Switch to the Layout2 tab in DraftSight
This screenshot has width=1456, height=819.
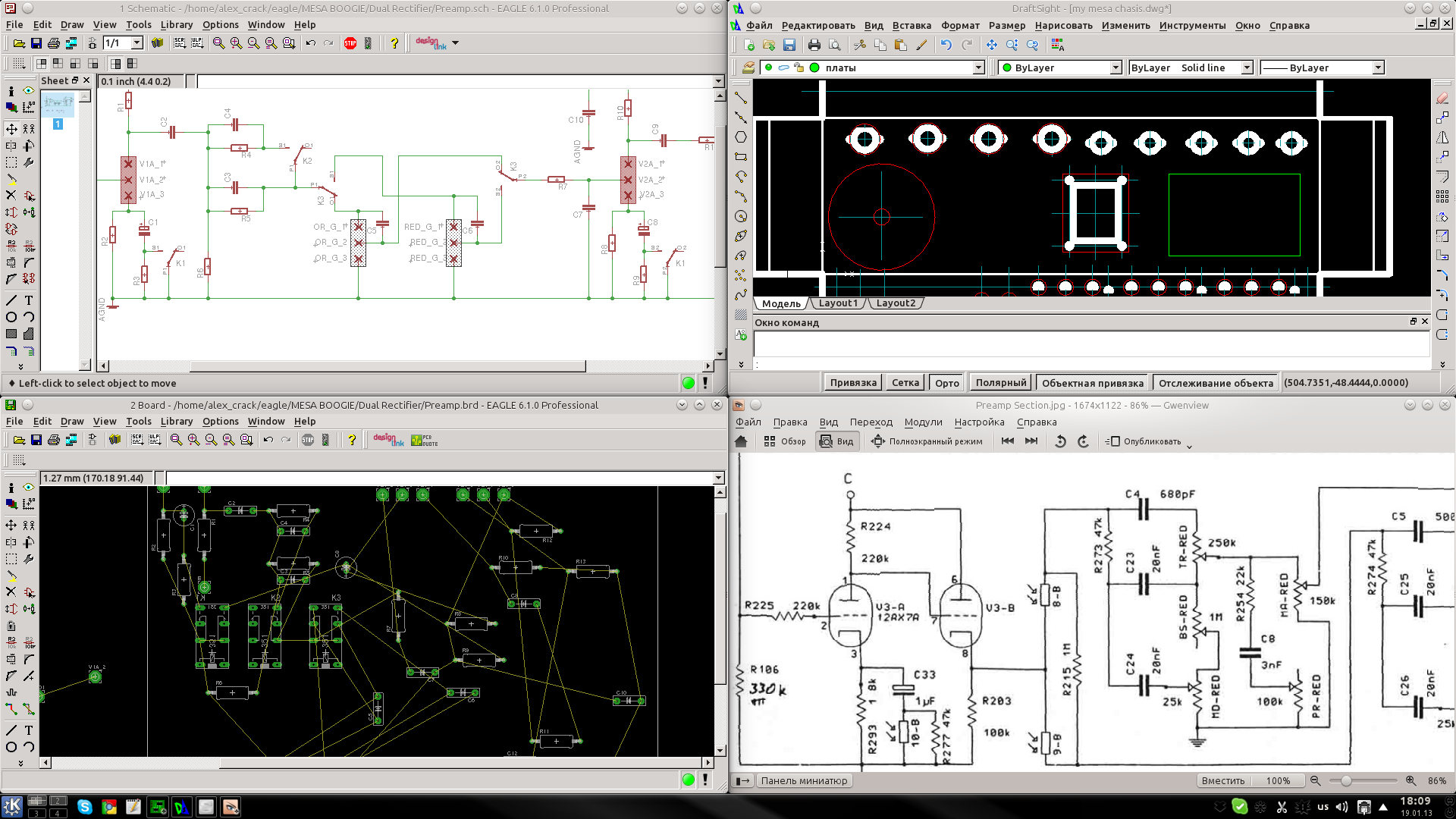tap(896, 303)
